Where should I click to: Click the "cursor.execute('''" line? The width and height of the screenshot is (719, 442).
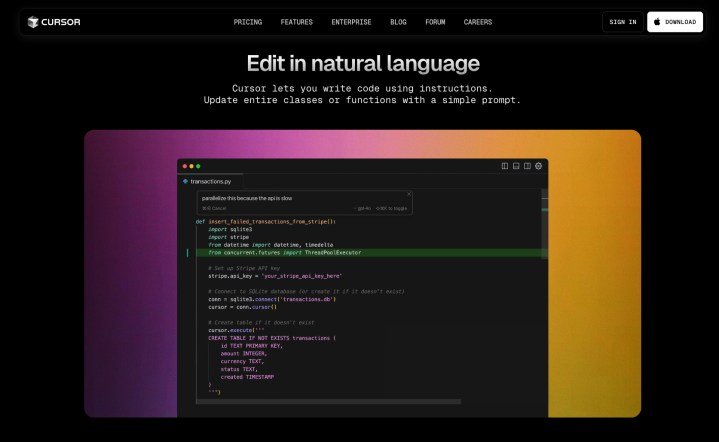(236, 331)
